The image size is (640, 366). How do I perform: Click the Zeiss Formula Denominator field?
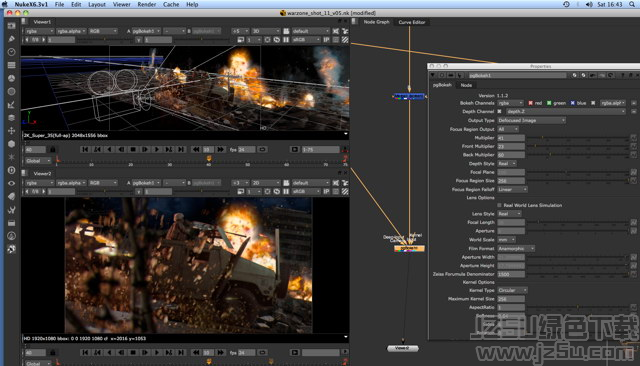click(511, 274)
